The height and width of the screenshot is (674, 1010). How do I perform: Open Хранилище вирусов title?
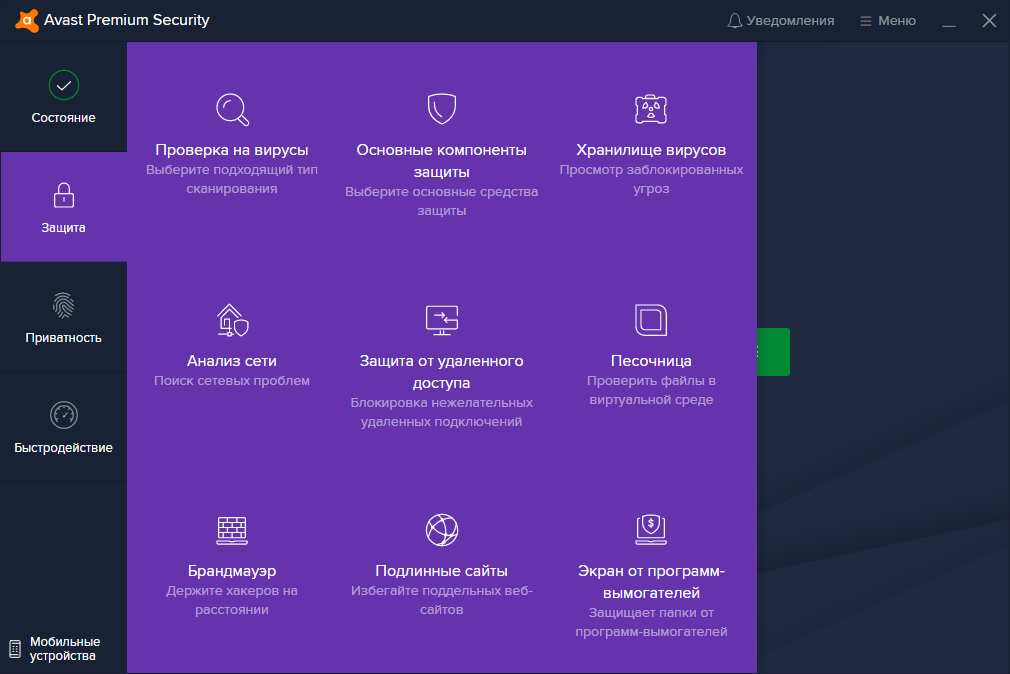(651, 150)
